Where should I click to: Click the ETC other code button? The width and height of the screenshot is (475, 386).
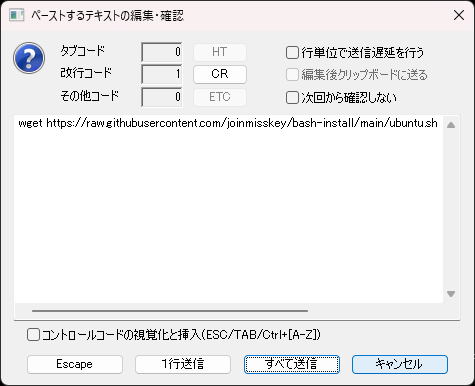220,97
